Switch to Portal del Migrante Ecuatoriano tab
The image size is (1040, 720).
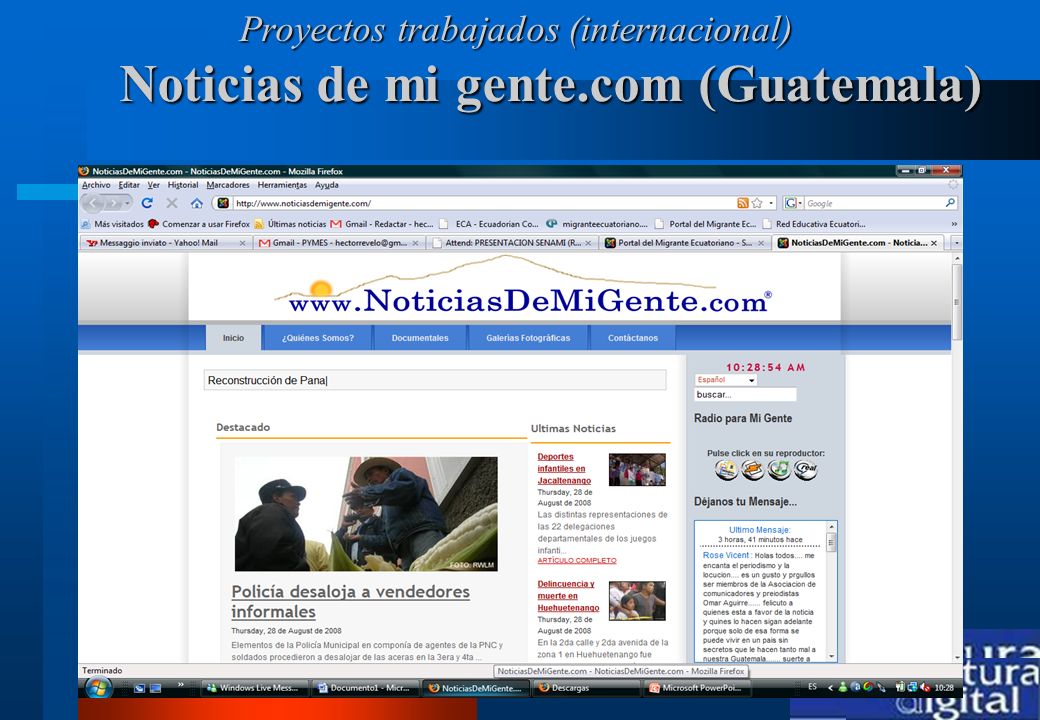[684, 243]
